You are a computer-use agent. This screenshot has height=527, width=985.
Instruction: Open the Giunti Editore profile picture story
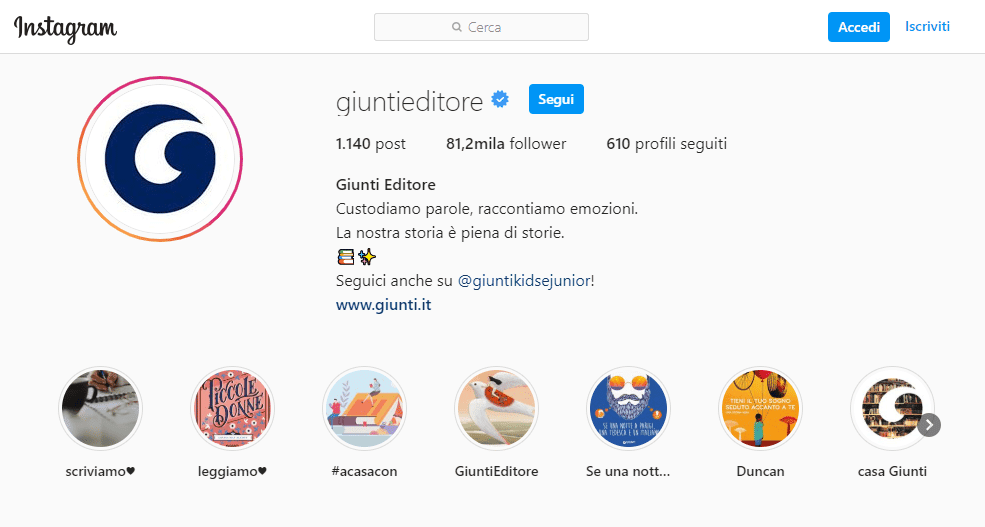tap(160, 159)
